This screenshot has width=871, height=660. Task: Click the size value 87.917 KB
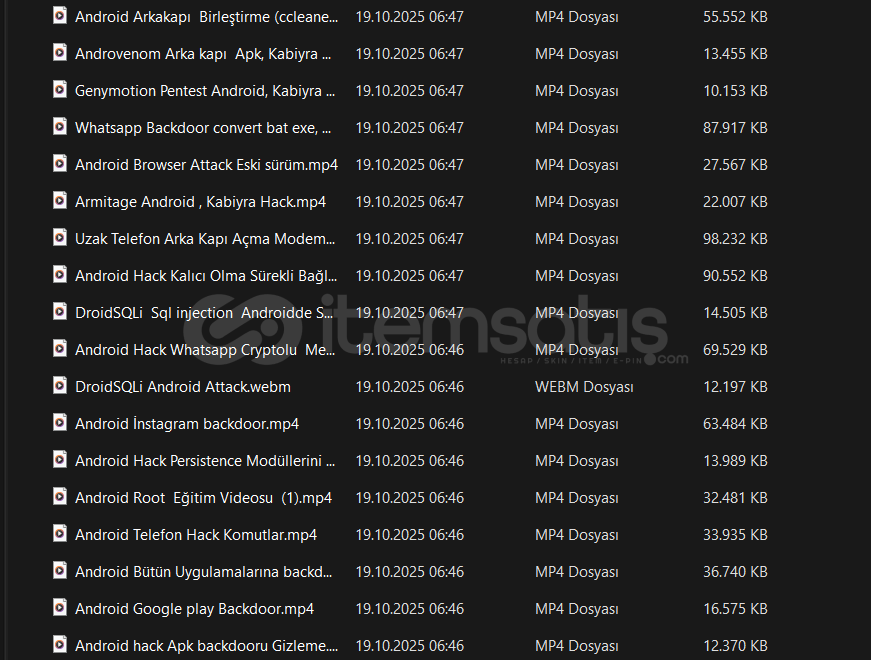[x=735, y=128]
